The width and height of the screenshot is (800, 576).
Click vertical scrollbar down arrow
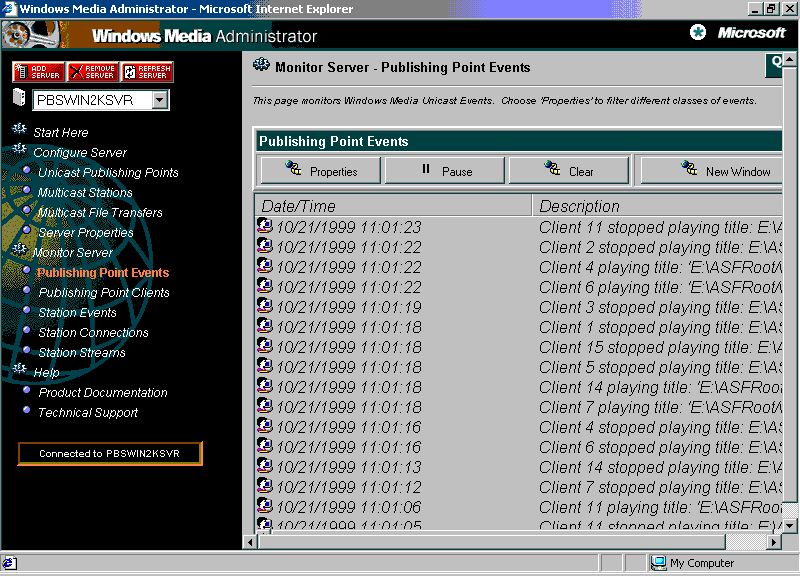click(x=790, y=525)
